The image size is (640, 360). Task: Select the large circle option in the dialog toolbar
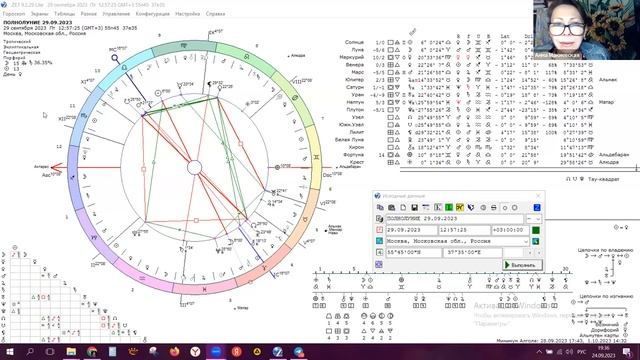(x=515, y=208)
